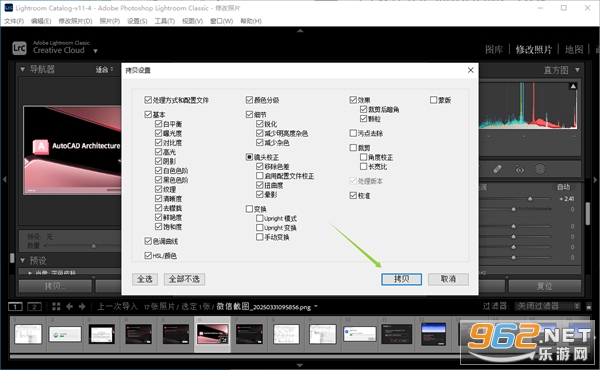Toggle the 颜色分级 checkbox
The height and width of the screenshot is (370, 600).
[249, 100]
